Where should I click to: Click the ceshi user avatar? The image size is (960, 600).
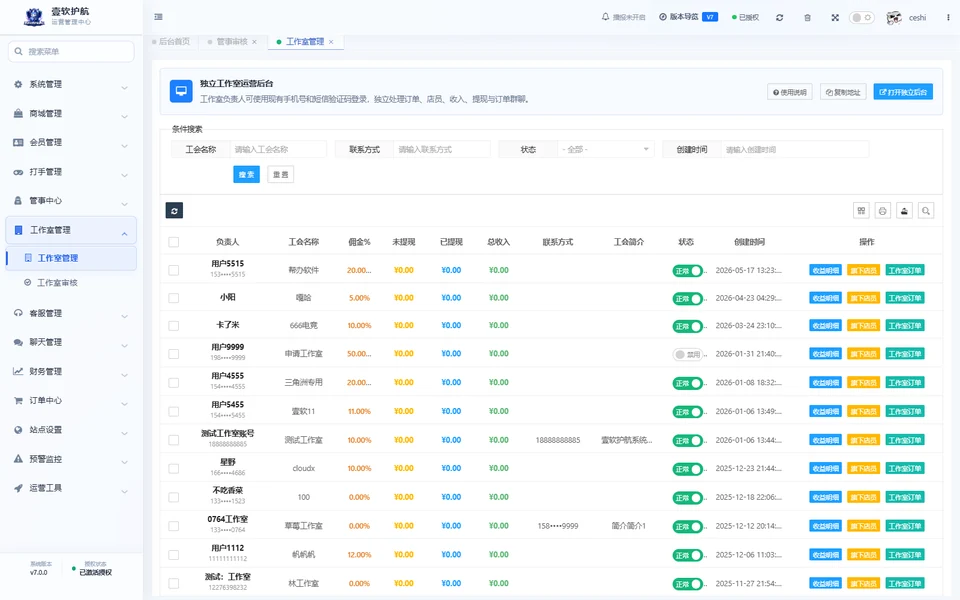click(x=894, y=18)
